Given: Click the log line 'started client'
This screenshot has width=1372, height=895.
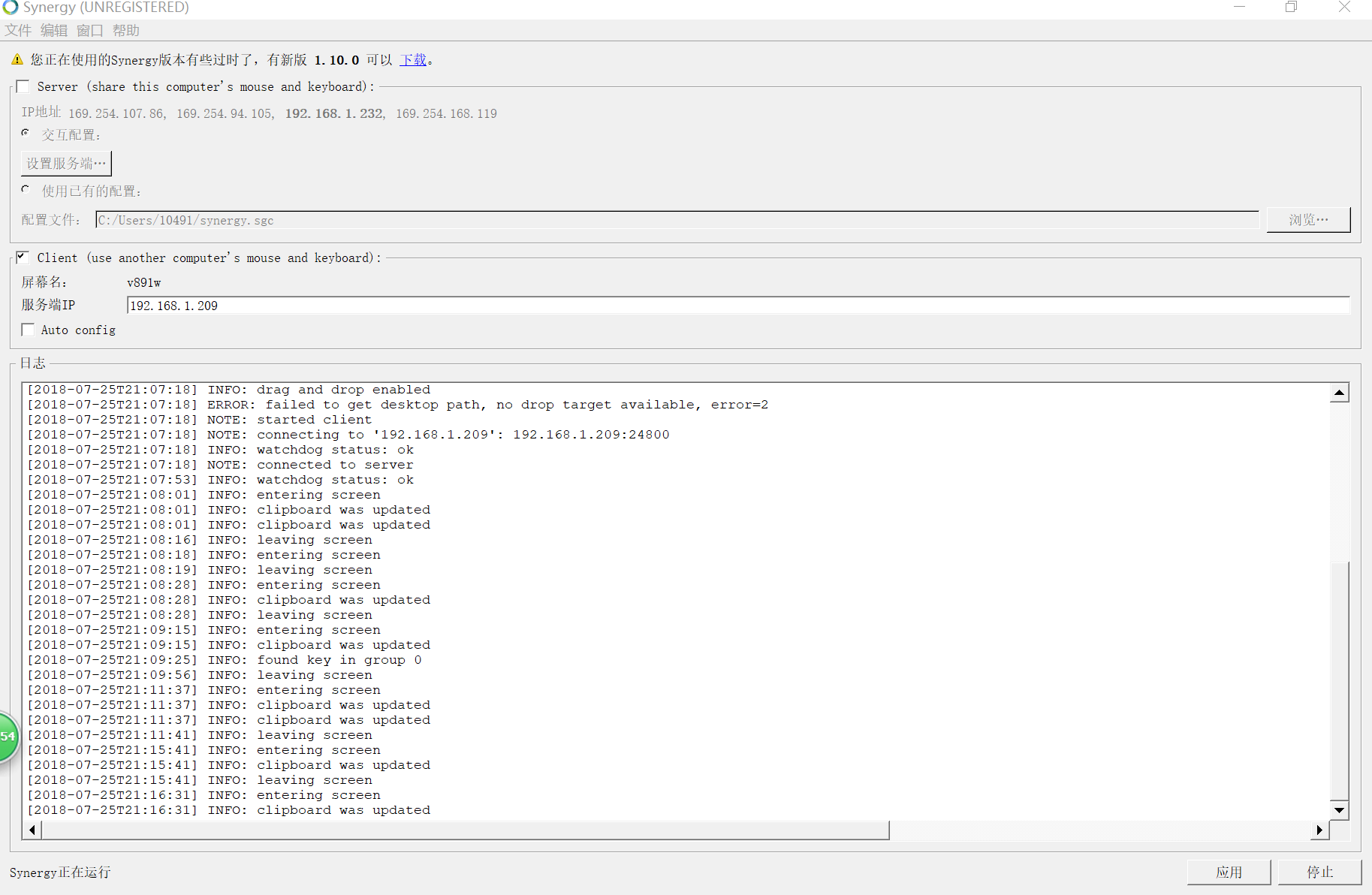Looking at the screenshot, I should point(200,420).
